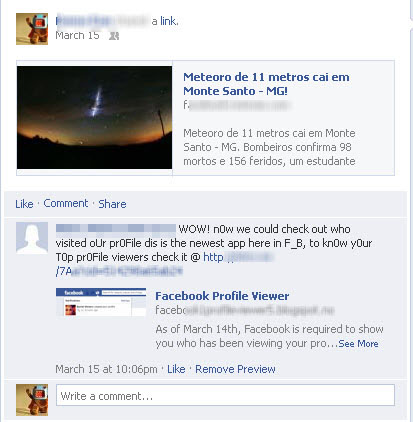Image resolution: width=413 pixels, height=422 pixels.
Task: Open the Facebook Profile Viewer preview thumbnail
Action: tap(101, 302)
